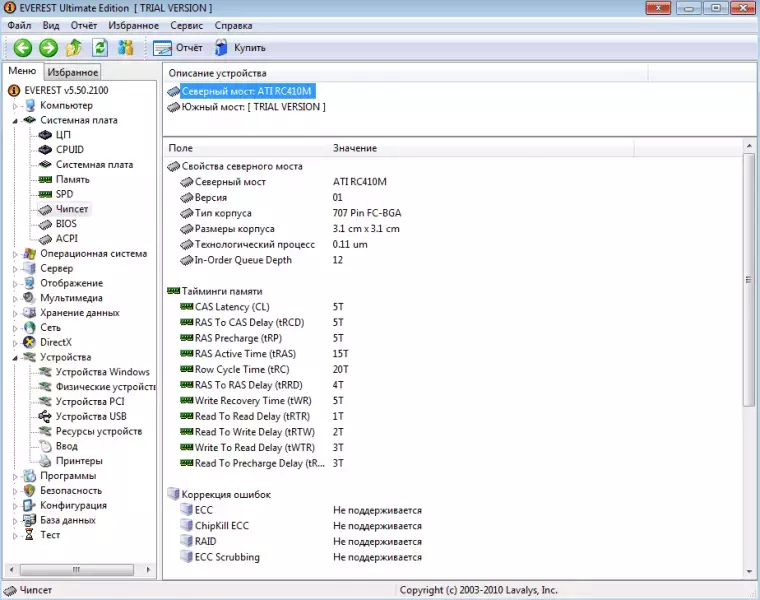
Task: Click the Сеть globe icon
Action: (30, 328)
